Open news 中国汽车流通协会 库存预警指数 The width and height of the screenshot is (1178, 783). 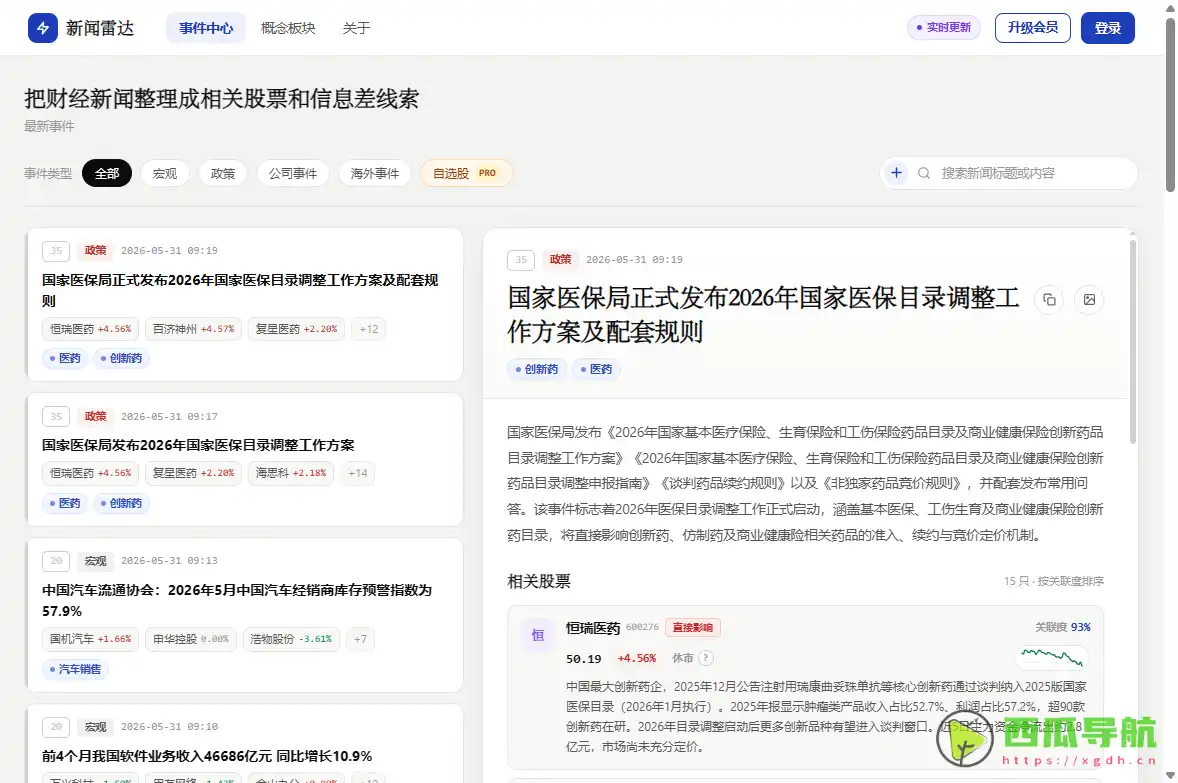[x=237, y=600]
